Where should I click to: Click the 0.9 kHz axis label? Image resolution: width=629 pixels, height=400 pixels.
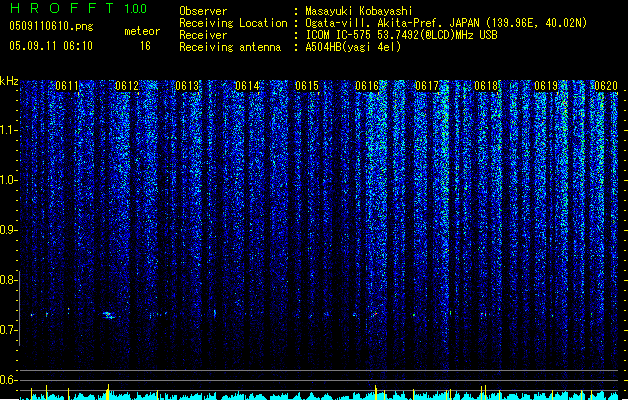point(8,230)
